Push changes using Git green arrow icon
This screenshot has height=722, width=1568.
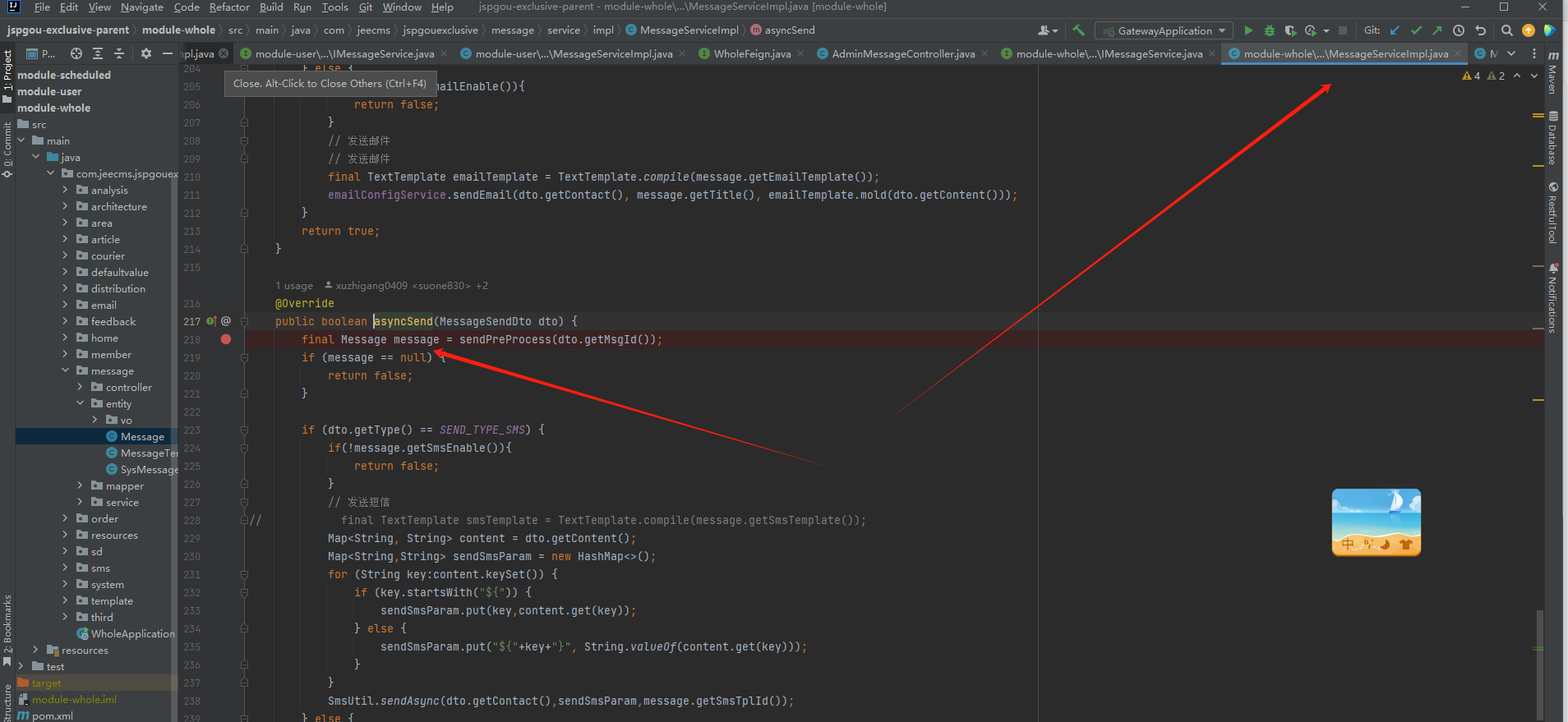pos(1437,30)
